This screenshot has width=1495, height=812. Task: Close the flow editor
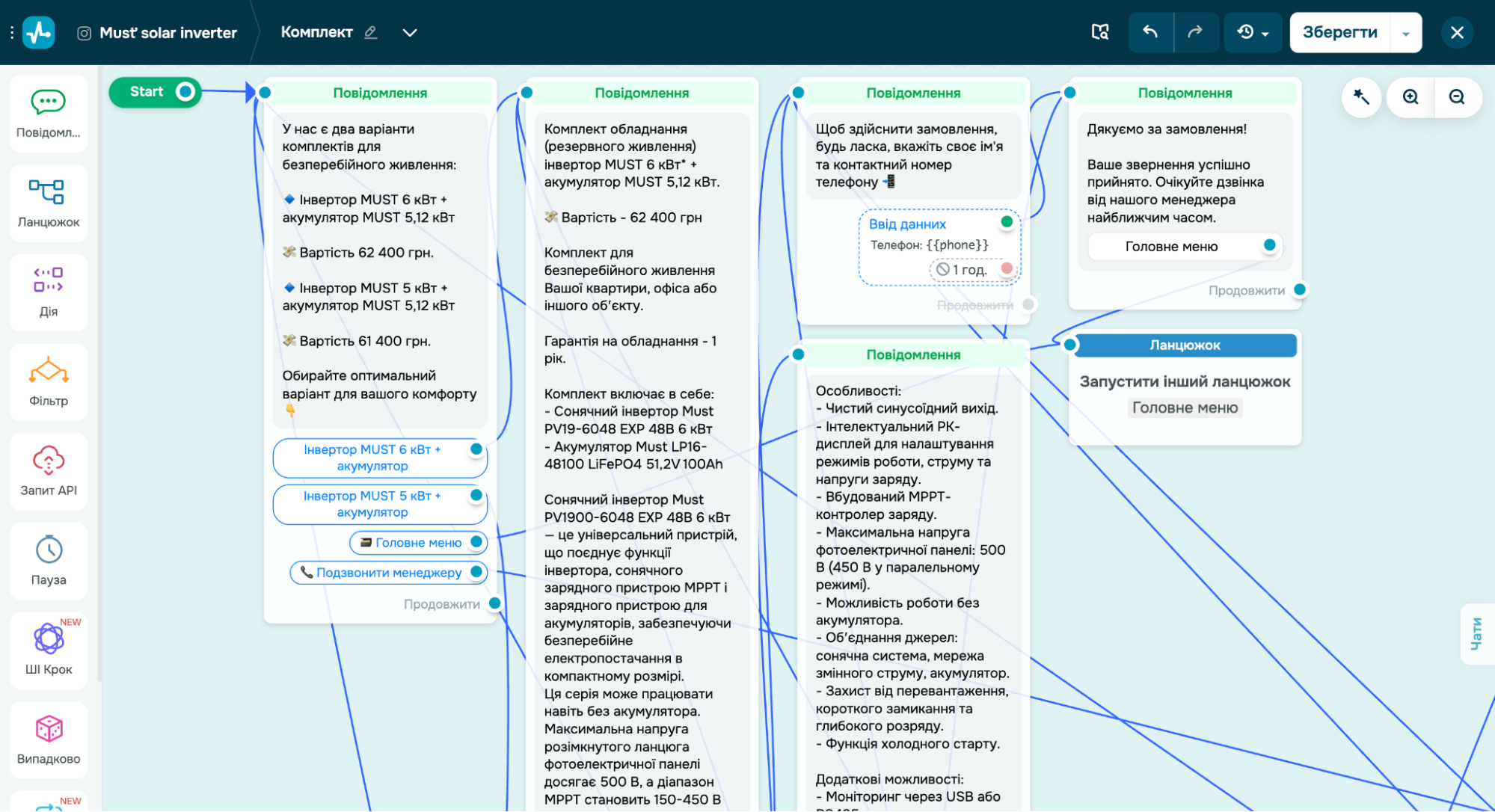1457,32
